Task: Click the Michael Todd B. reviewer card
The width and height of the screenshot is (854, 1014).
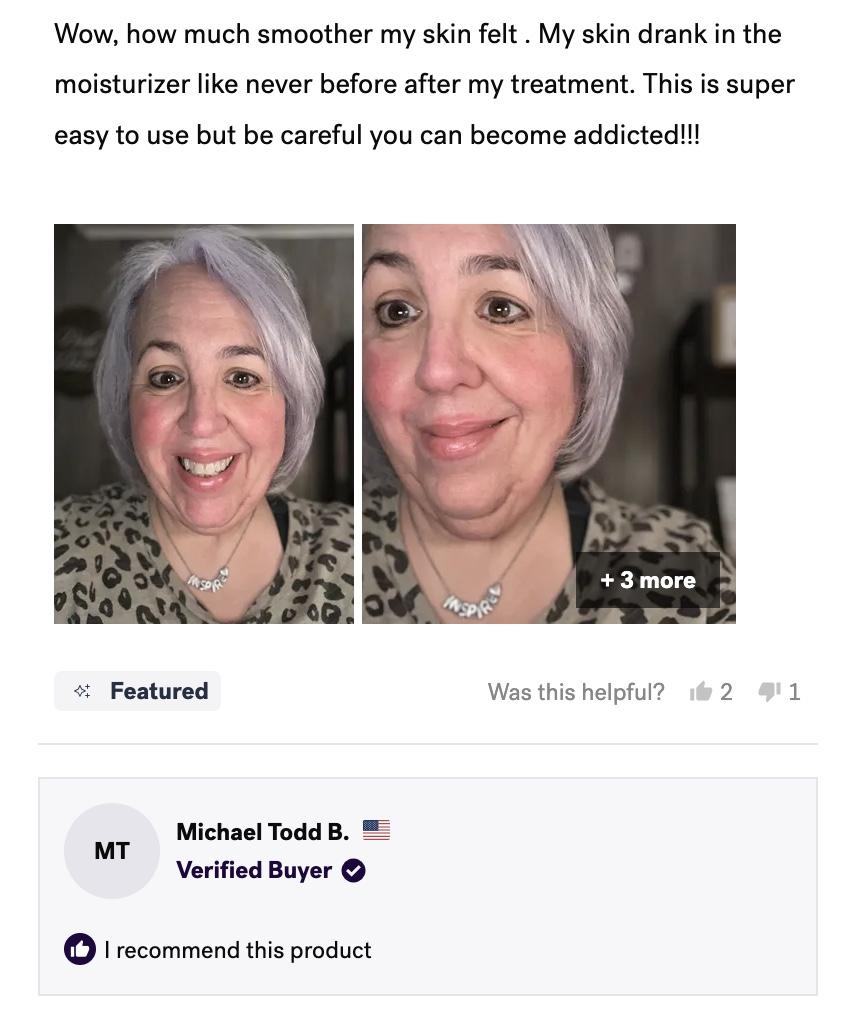Action: [427, 886]
